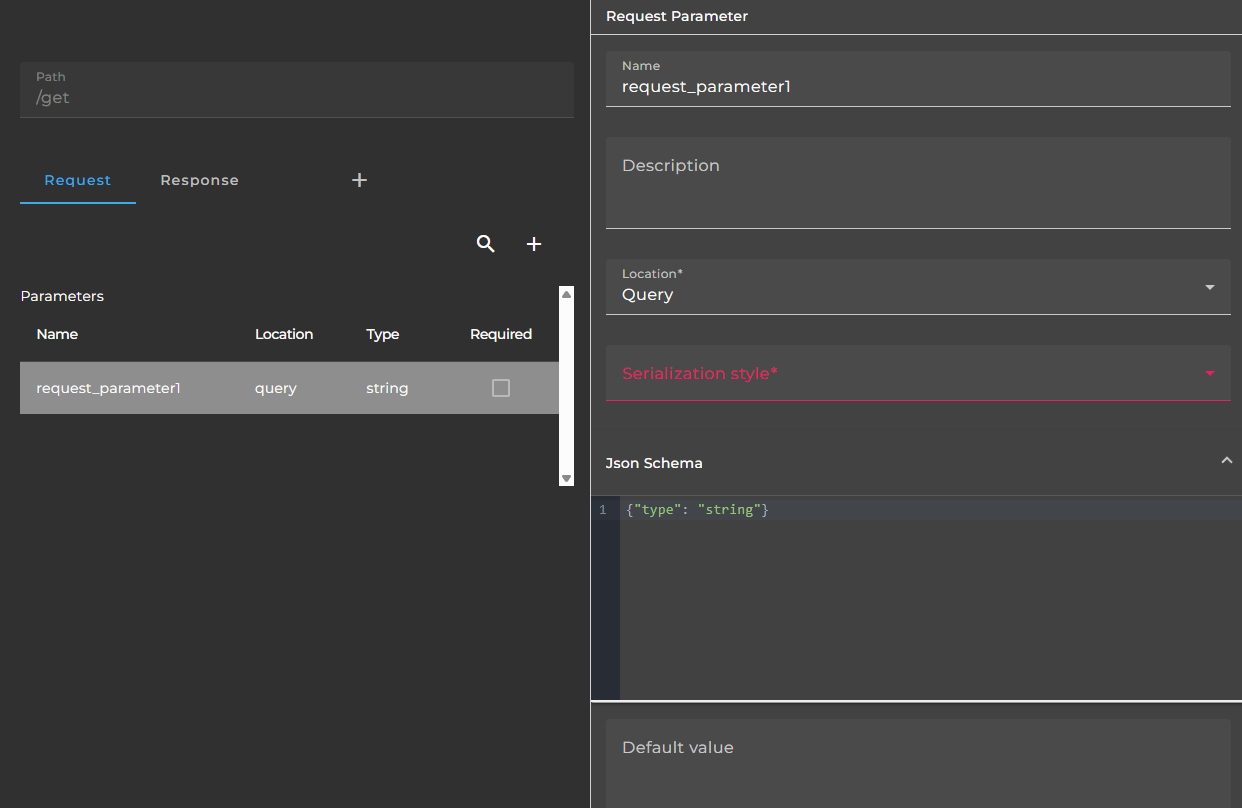Click the JSON code line {"type": "string"}
Viewport: 1242px width, 808px height.
[x=697, y=510]
